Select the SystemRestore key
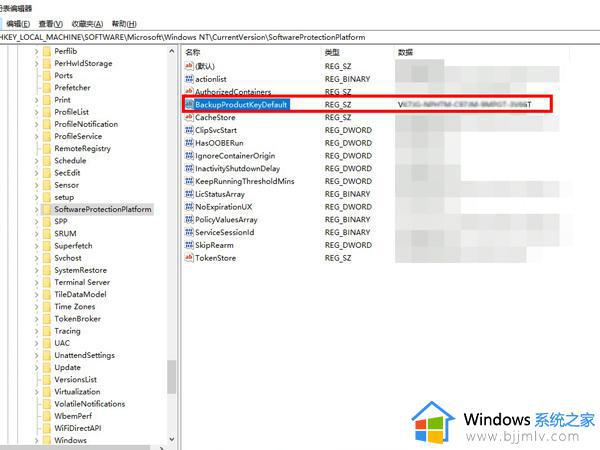The height and width of the screenshot is (450, 600). pos(80,270)
